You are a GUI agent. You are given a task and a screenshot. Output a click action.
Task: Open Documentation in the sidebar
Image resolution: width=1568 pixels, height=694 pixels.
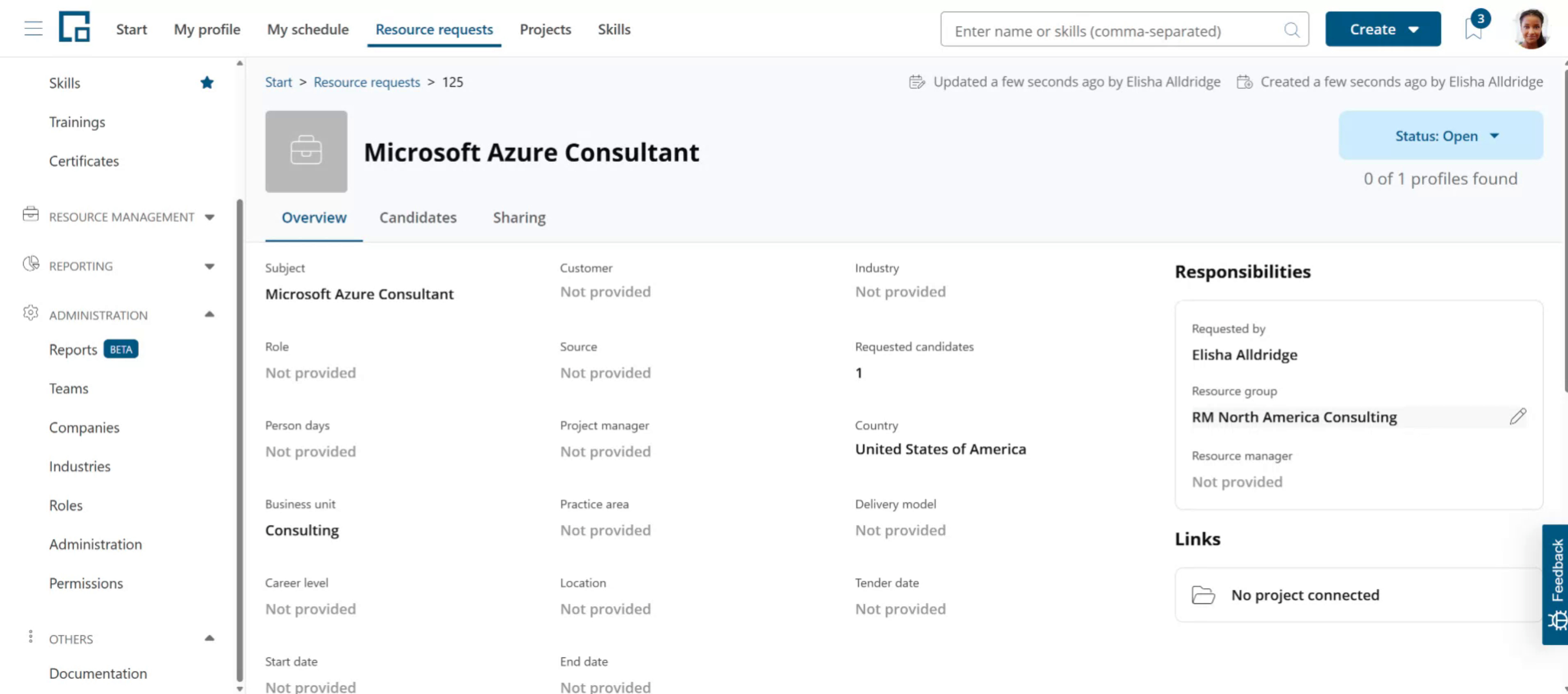tap(98, 673)
